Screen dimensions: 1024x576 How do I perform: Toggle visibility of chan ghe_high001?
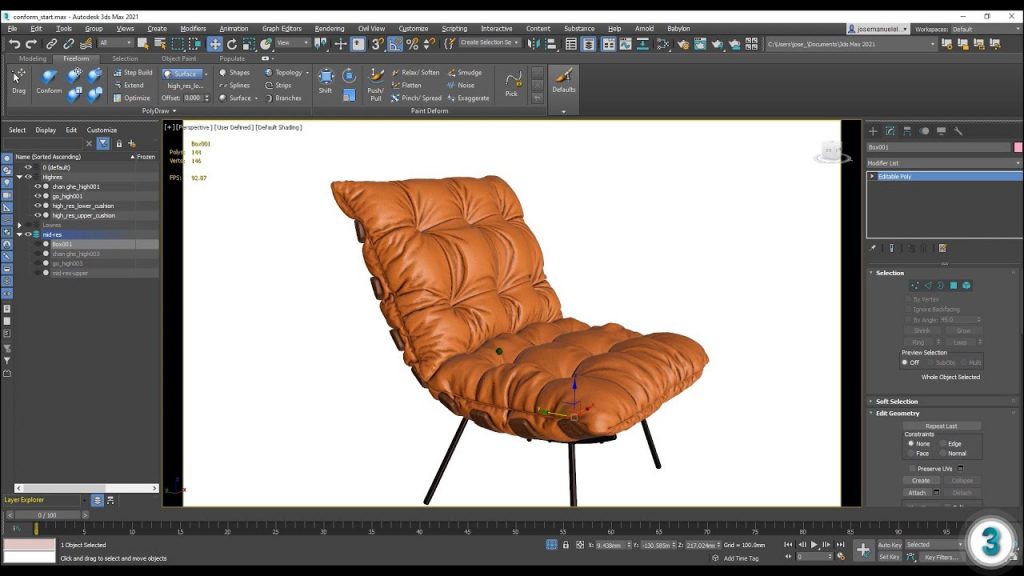pyautogui.click(x=38, y=185)
